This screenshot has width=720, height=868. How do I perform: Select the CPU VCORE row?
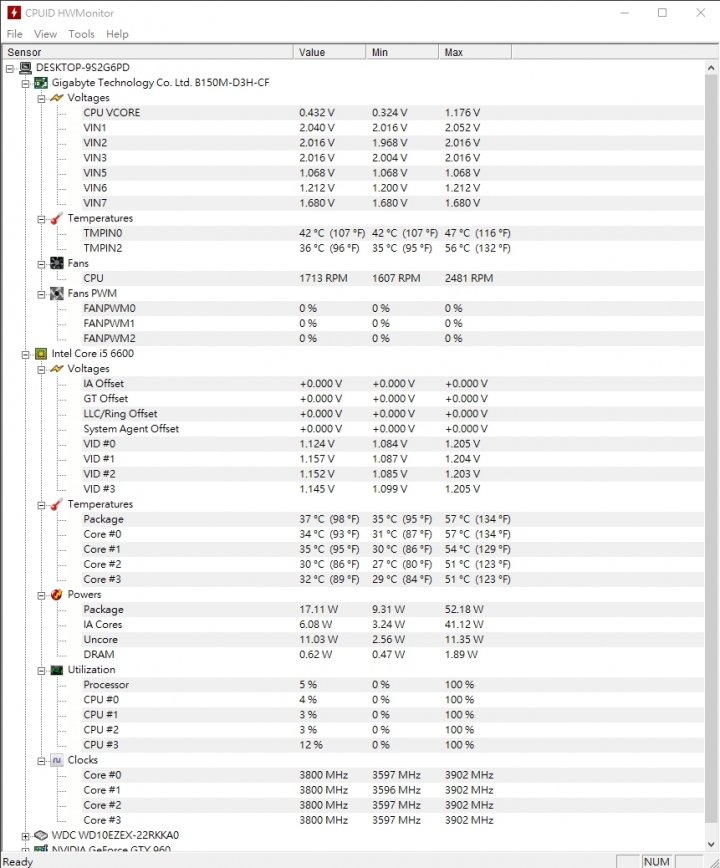click(x=393, y=113)
